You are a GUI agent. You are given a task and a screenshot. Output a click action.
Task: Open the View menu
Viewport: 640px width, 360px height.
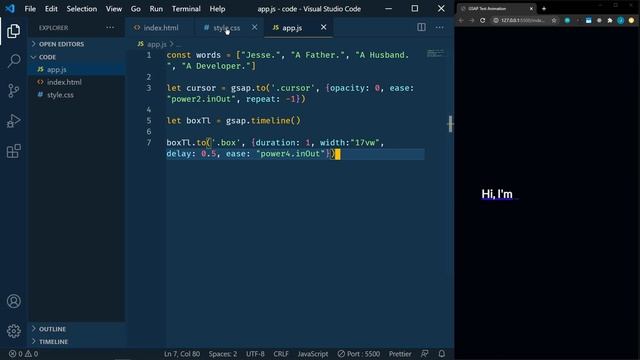pyautogui.click(x=113, y=9)
